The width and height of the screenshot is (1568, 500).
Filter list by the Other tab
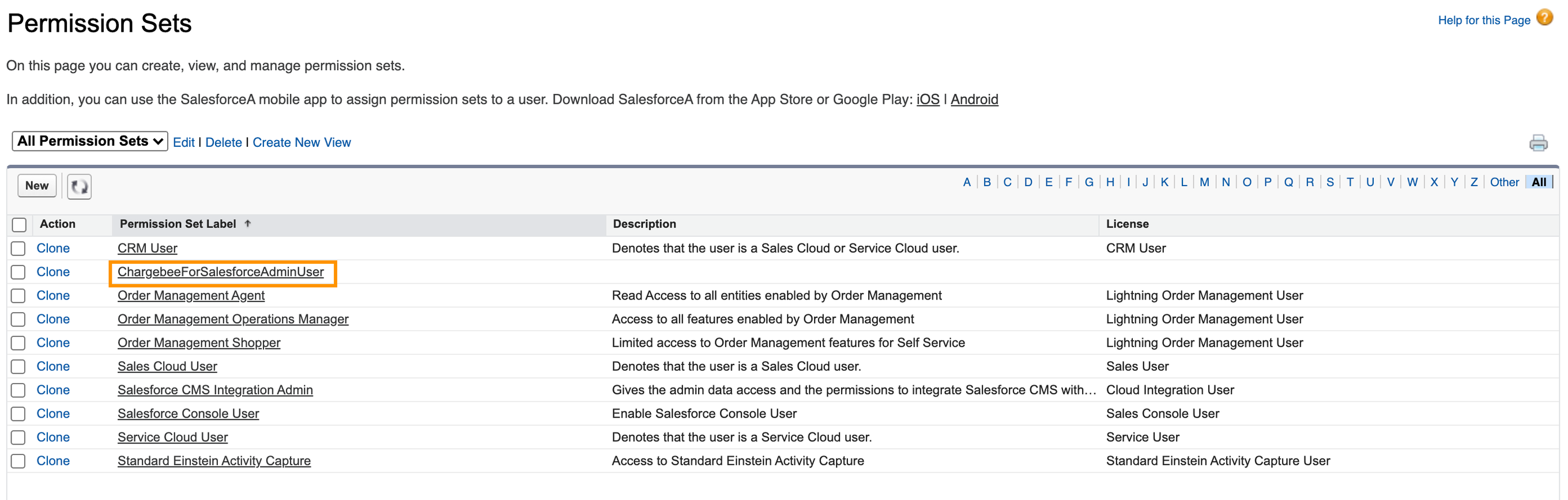1503,182
